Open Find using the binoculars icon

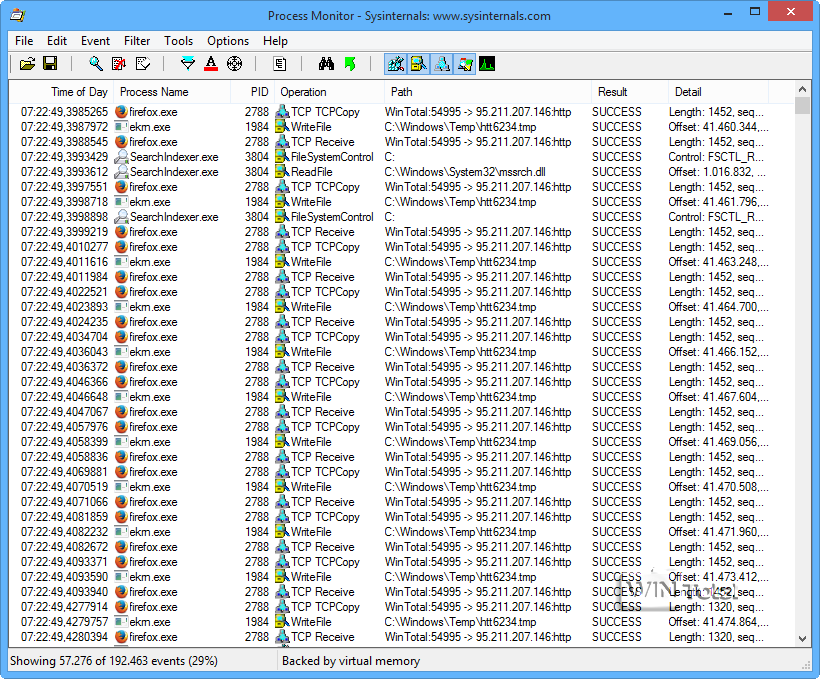click(x=326, y=64)
